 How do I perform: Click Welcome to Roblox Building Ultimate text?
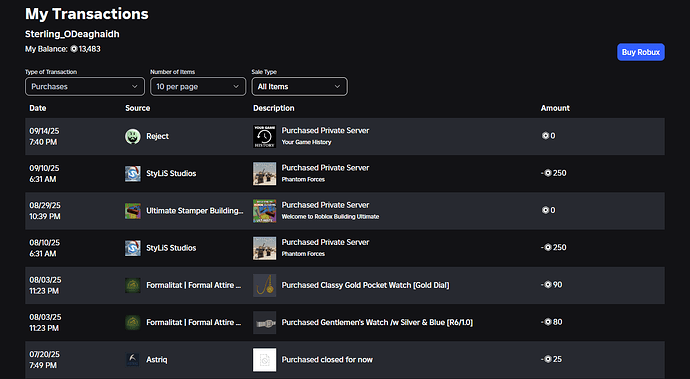coord(330,217)
